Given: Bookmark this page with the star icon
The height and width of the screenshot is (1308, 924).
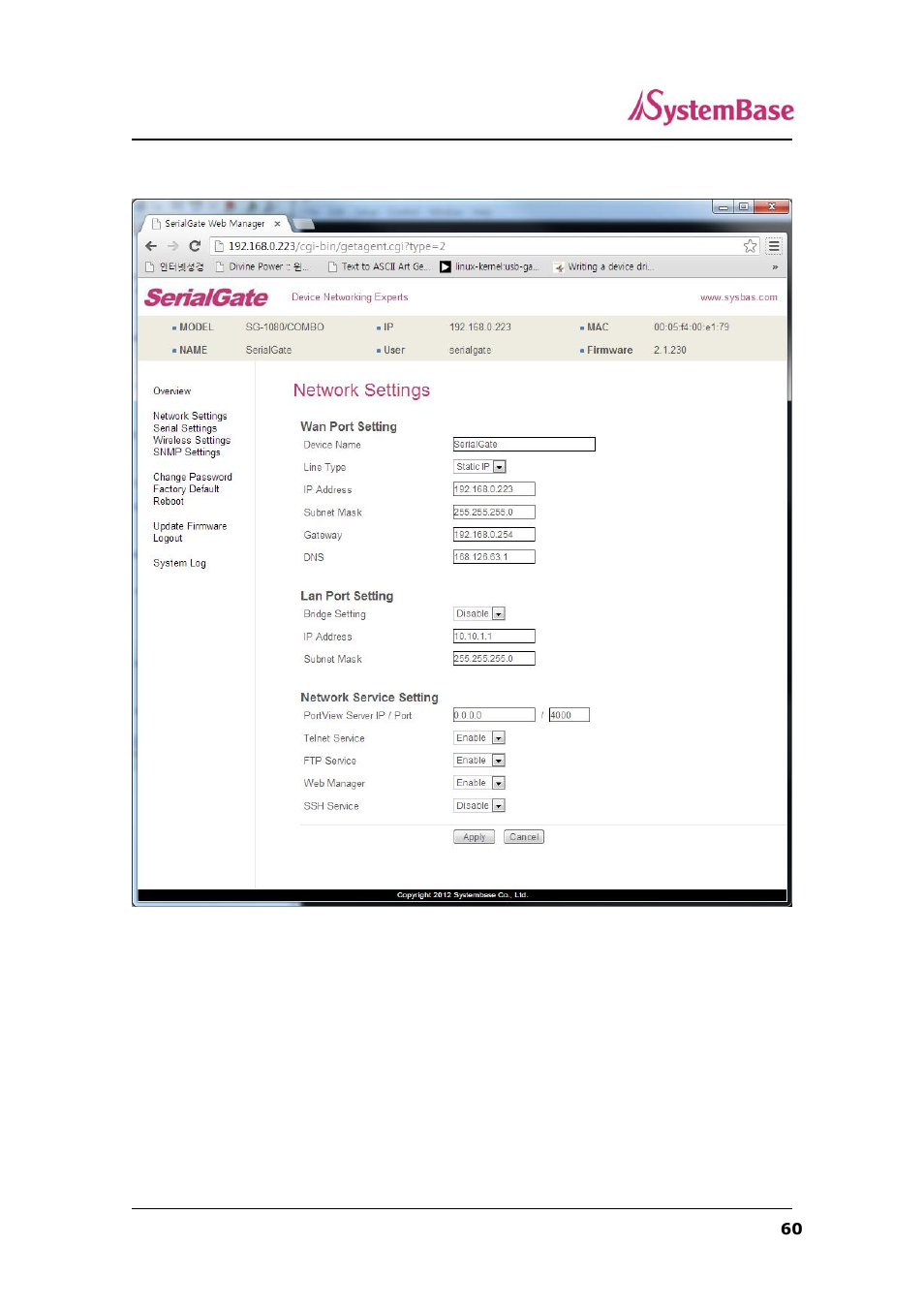Looking at the screenshot, I should click(x=750, y=246).
